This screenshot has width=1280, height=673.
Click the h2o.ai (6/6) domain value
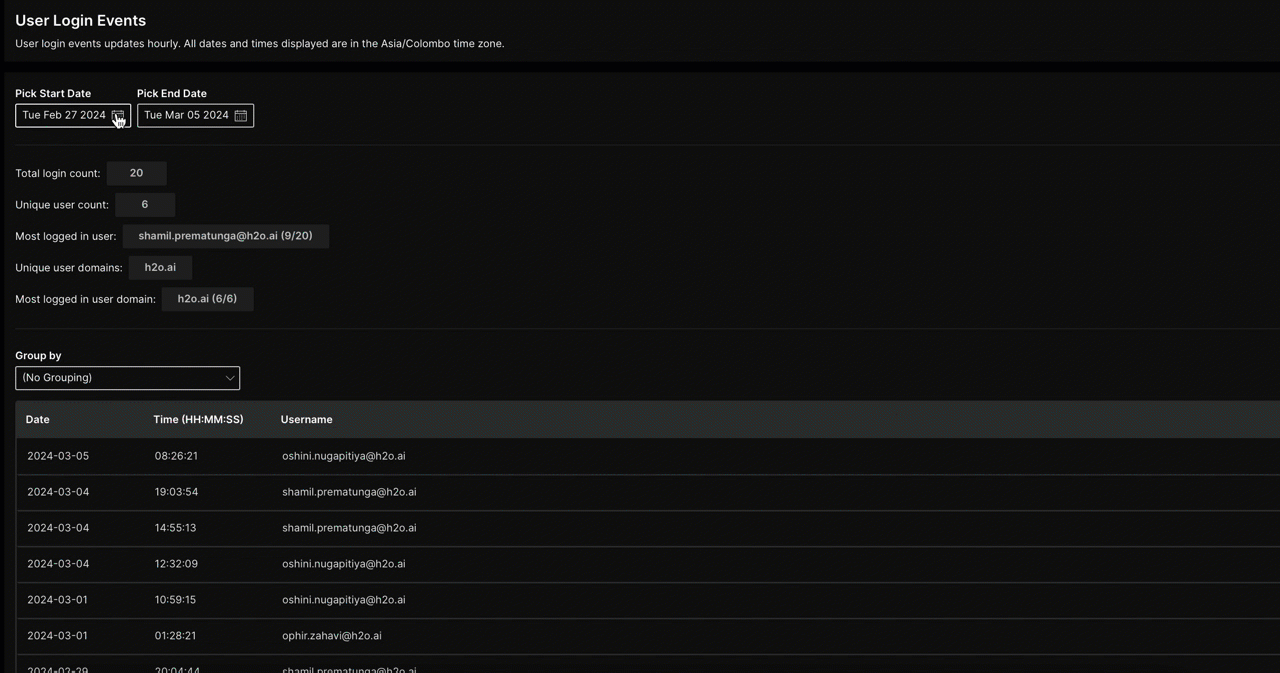207,299
